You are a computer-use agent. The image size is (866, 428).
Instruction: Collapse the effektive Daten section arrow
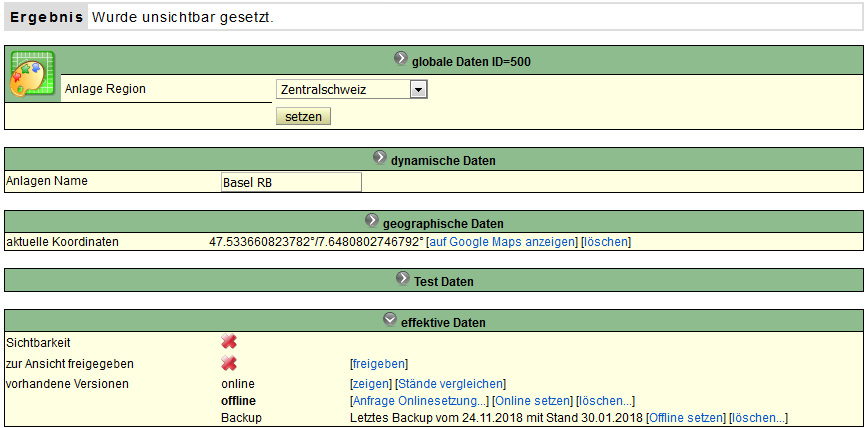pyautogui.click(x=390, y=319)
